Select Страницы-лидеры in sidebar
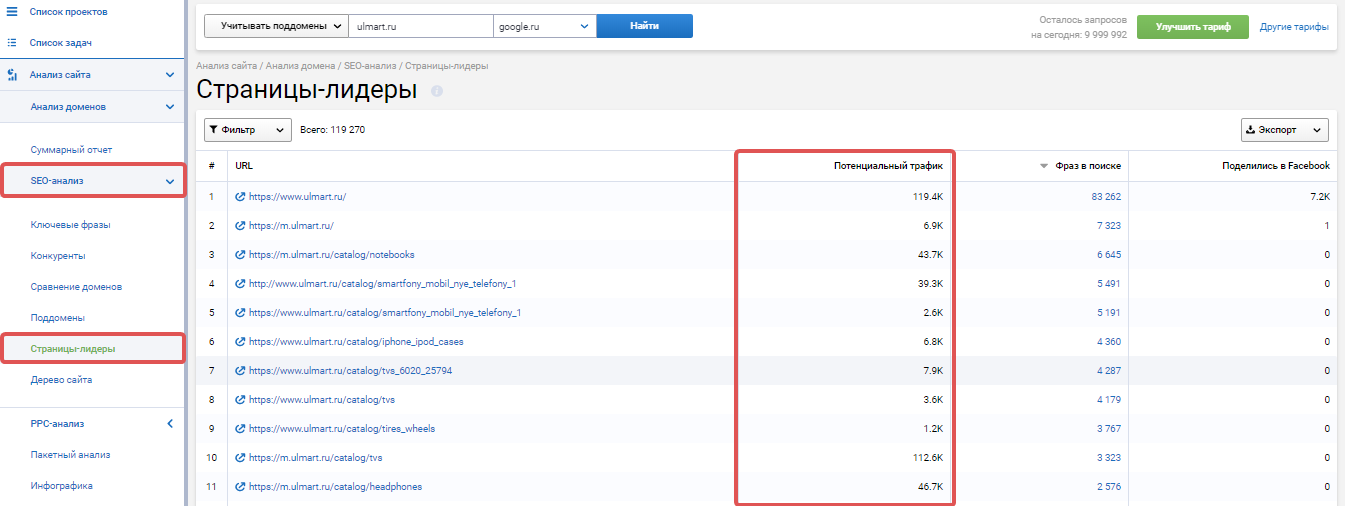This screenshot has width=1345, height=506. [73, 349]
